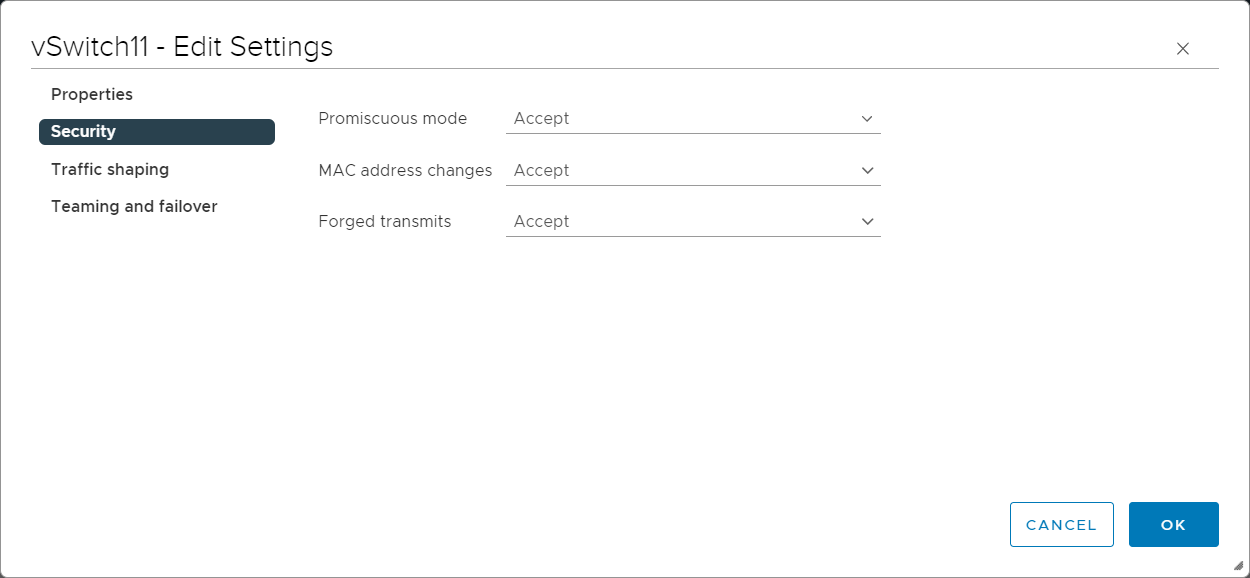Viewport: 1250px width, 578px height.
Task: Open MAC address changes Accept dropdown
Action: 693,170
